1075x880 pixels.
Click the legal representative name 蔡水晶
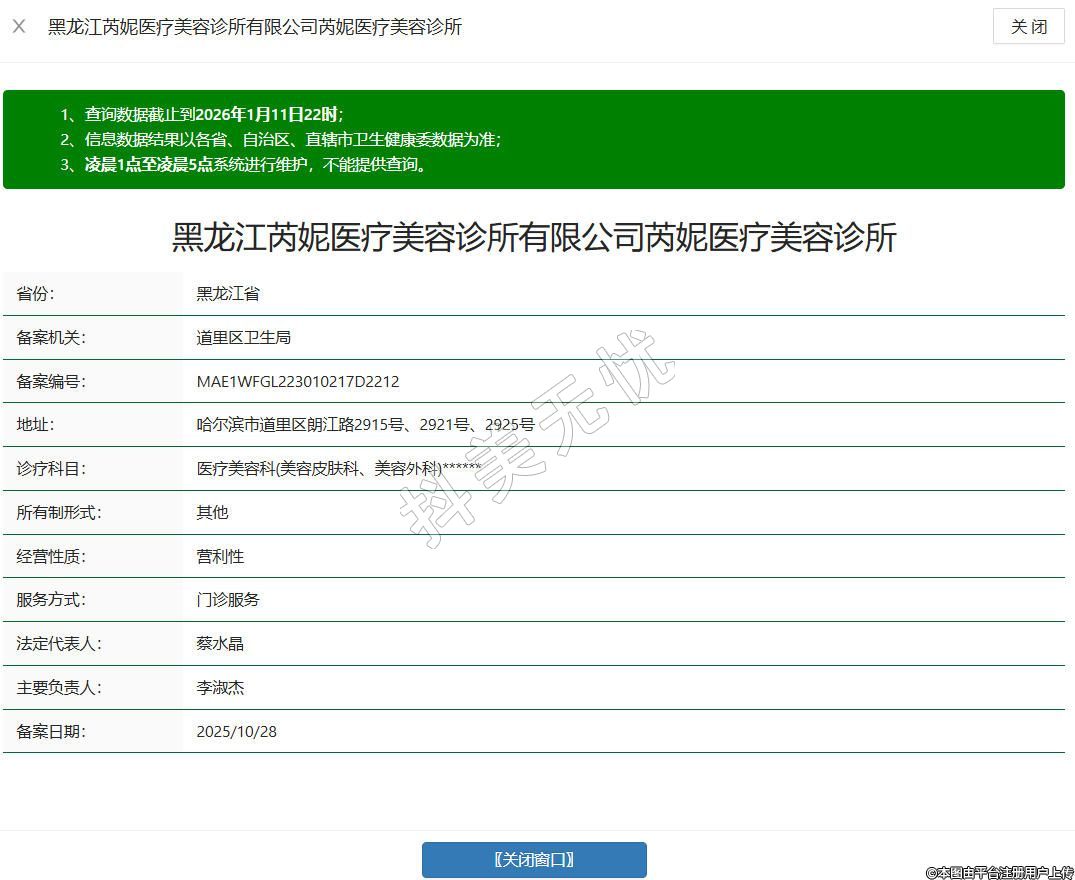pos(220,644)
